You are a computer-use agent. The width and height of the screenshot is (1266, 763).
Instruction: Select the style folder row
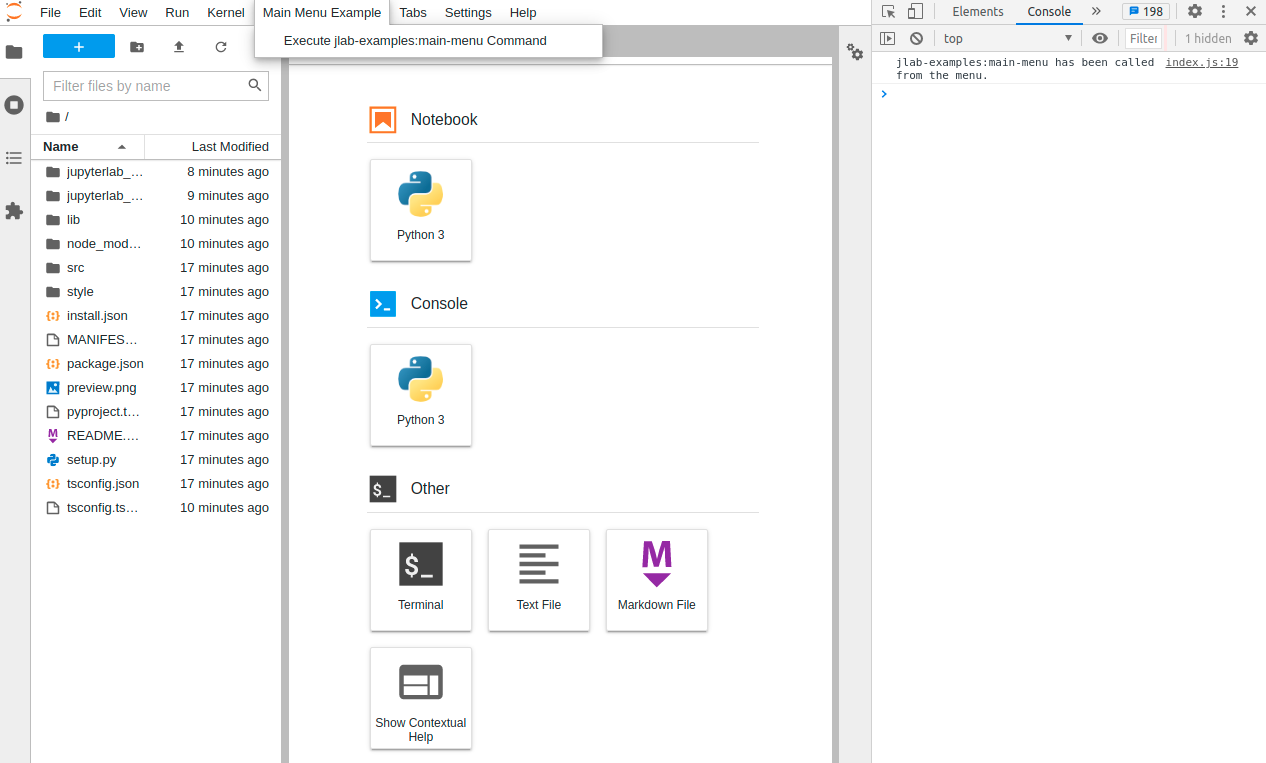pyautogui.click(x=156, y=292)
